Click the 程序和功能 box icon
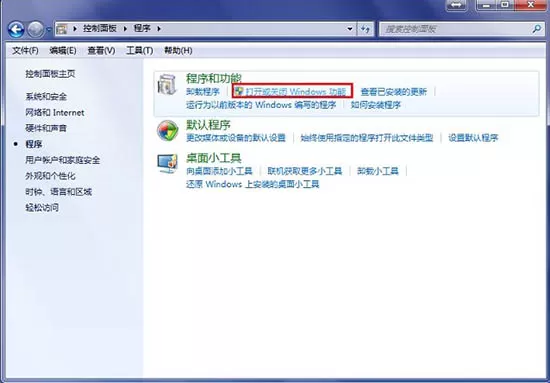This screenshot has width=550, height=383. pos(167,85)
